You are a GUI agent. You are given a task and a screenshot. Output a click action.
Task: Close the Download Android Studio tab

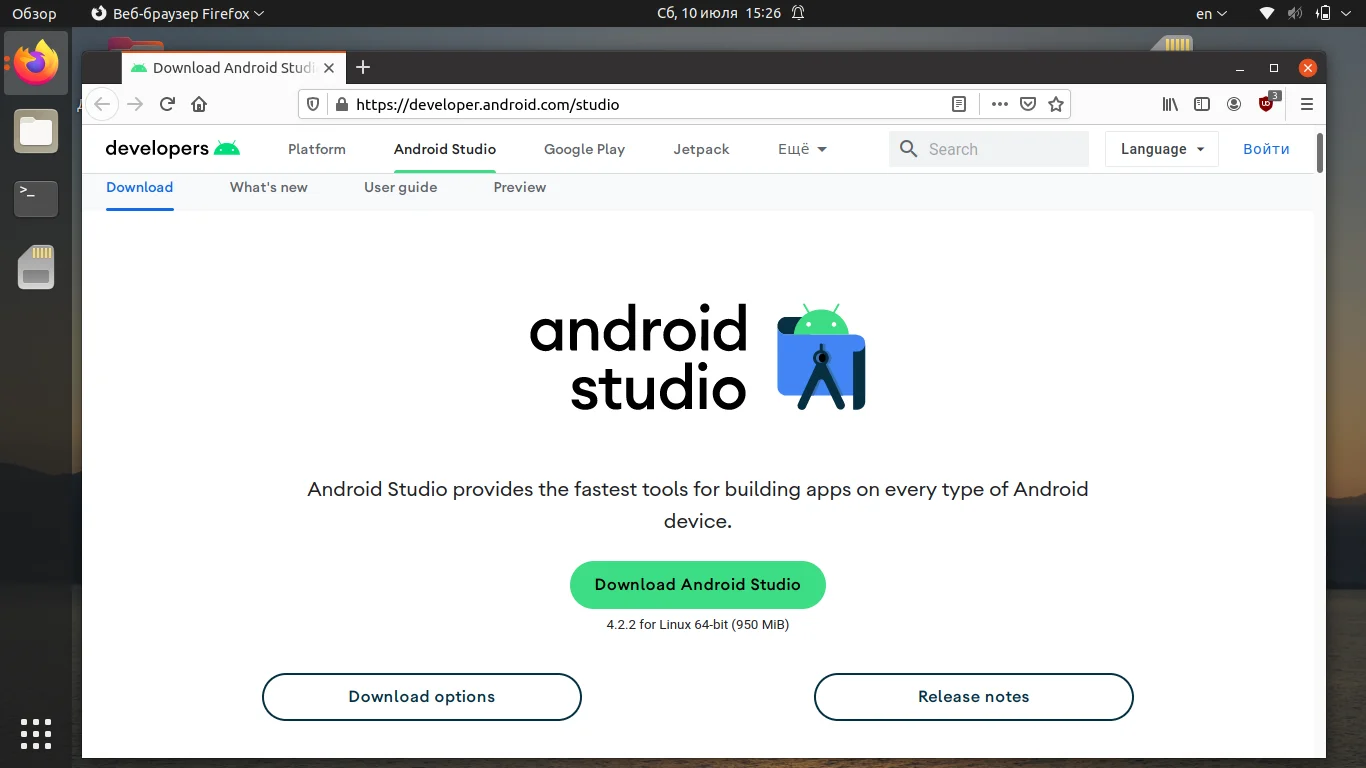click(331, 67)
